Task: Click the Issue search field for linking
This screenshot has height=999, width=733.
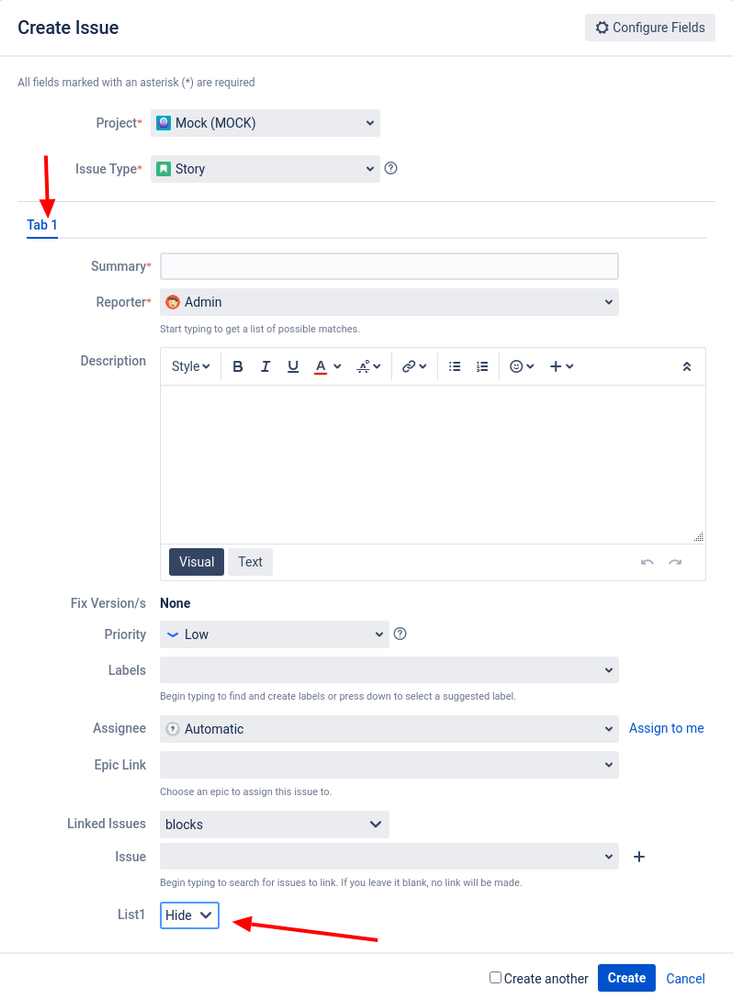Action: tap(389, 856)
